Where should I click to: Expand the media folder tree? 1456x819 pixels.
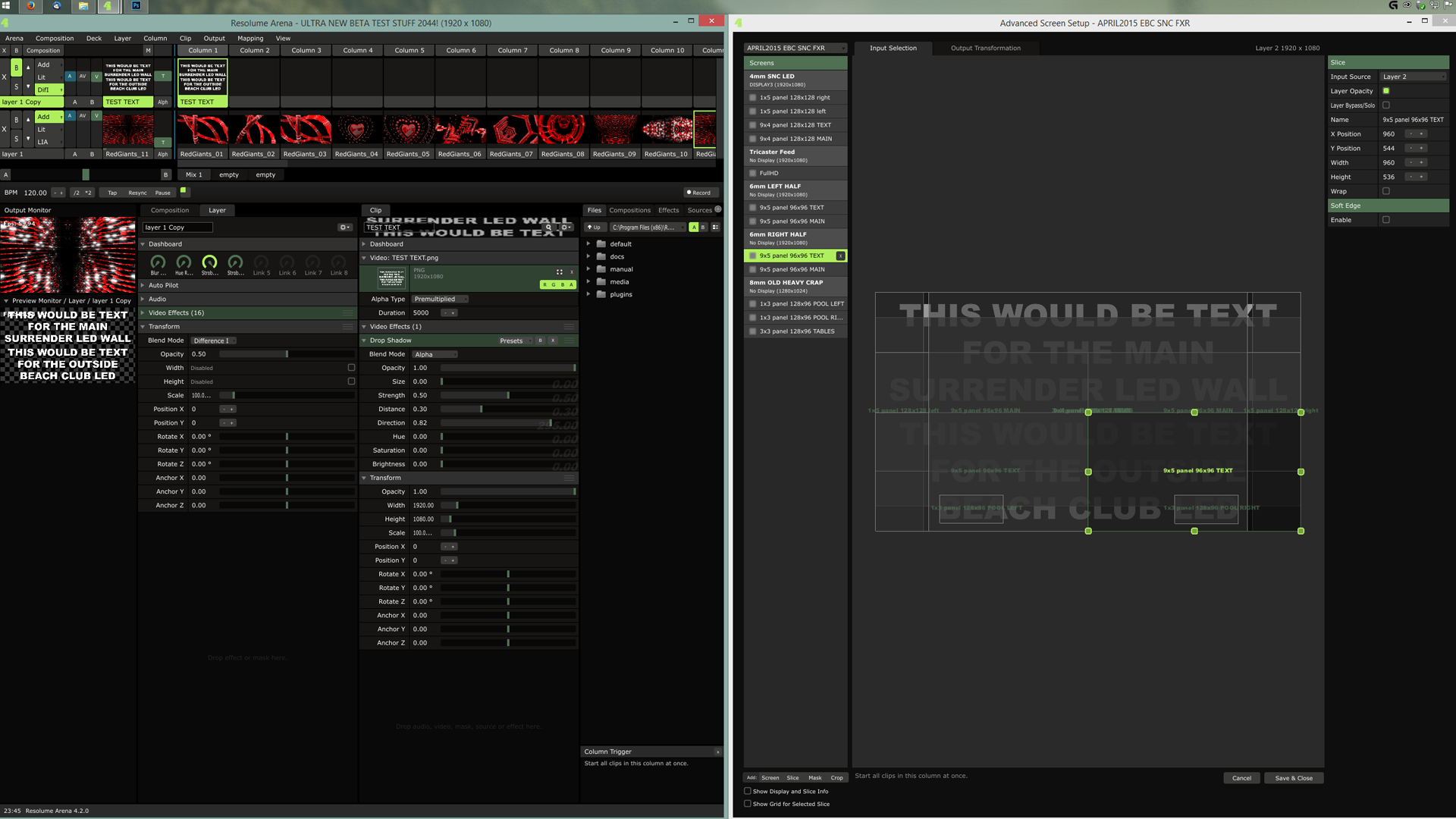click(588, 281)
